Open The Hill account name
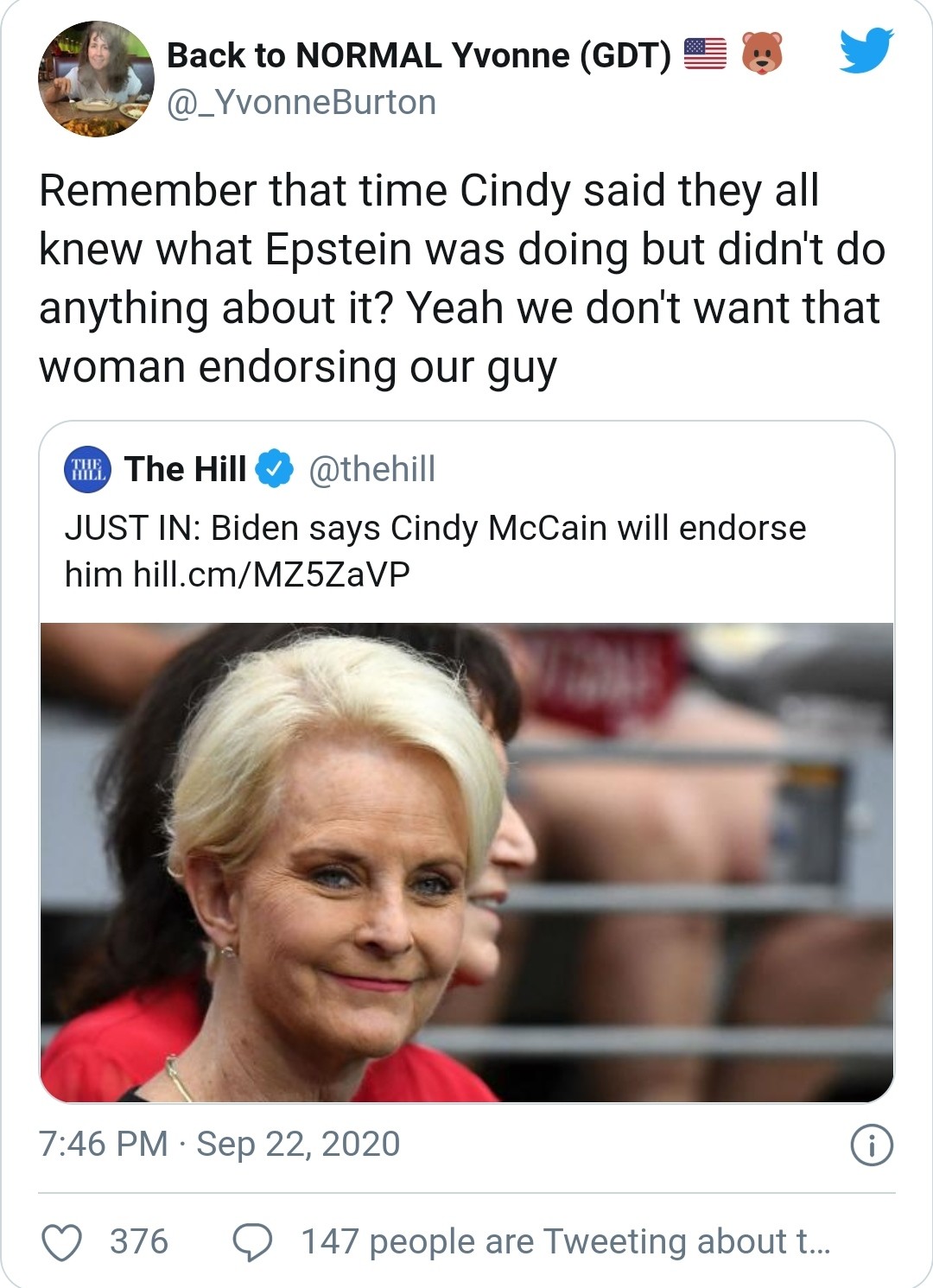 click(x=185, y=469)
